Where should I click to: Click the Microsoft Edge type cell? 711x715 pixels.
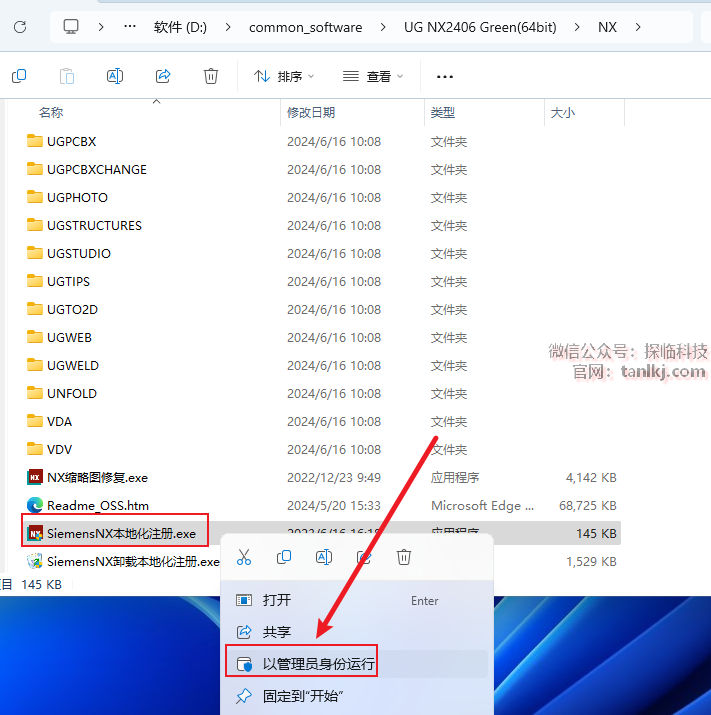pyautogui.click(x=482, y=505)
